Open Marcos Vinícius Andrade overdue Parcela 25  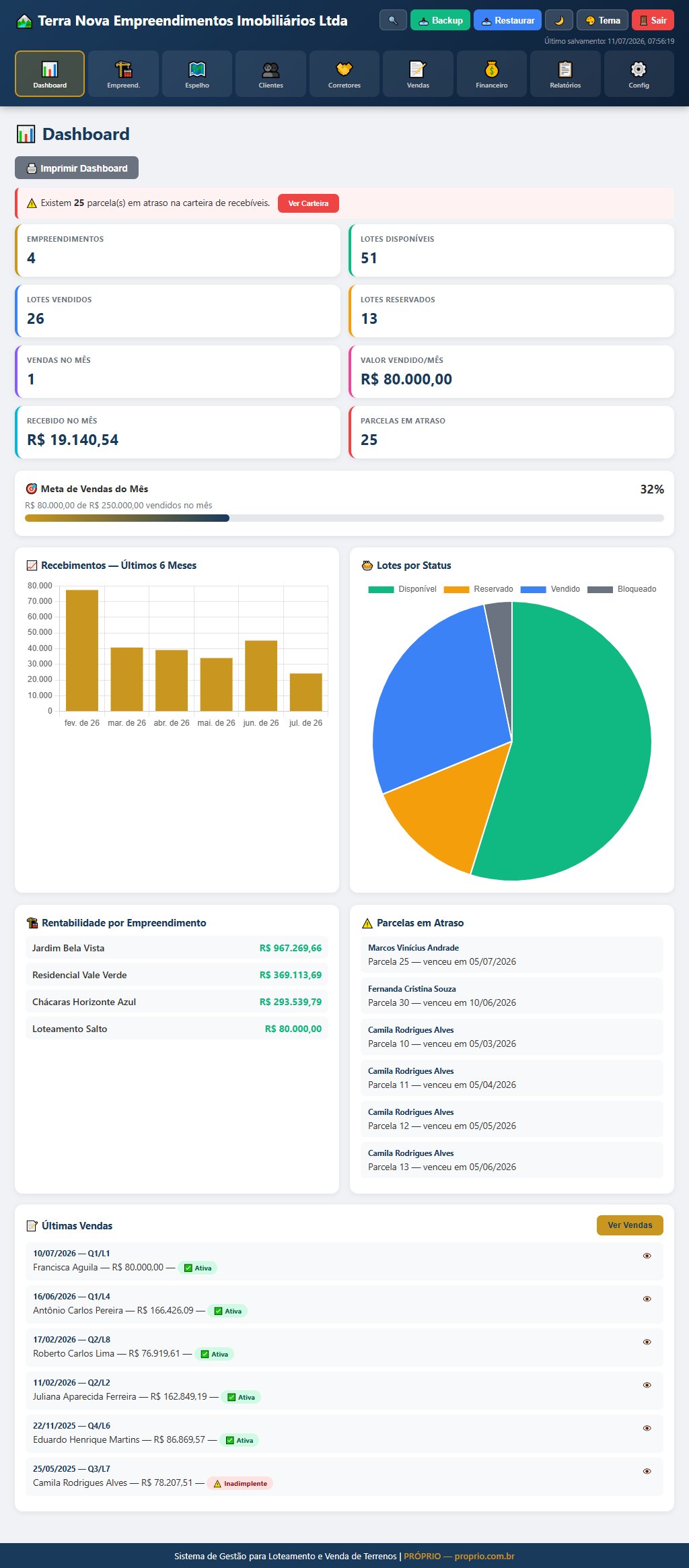tap(512, 955)
